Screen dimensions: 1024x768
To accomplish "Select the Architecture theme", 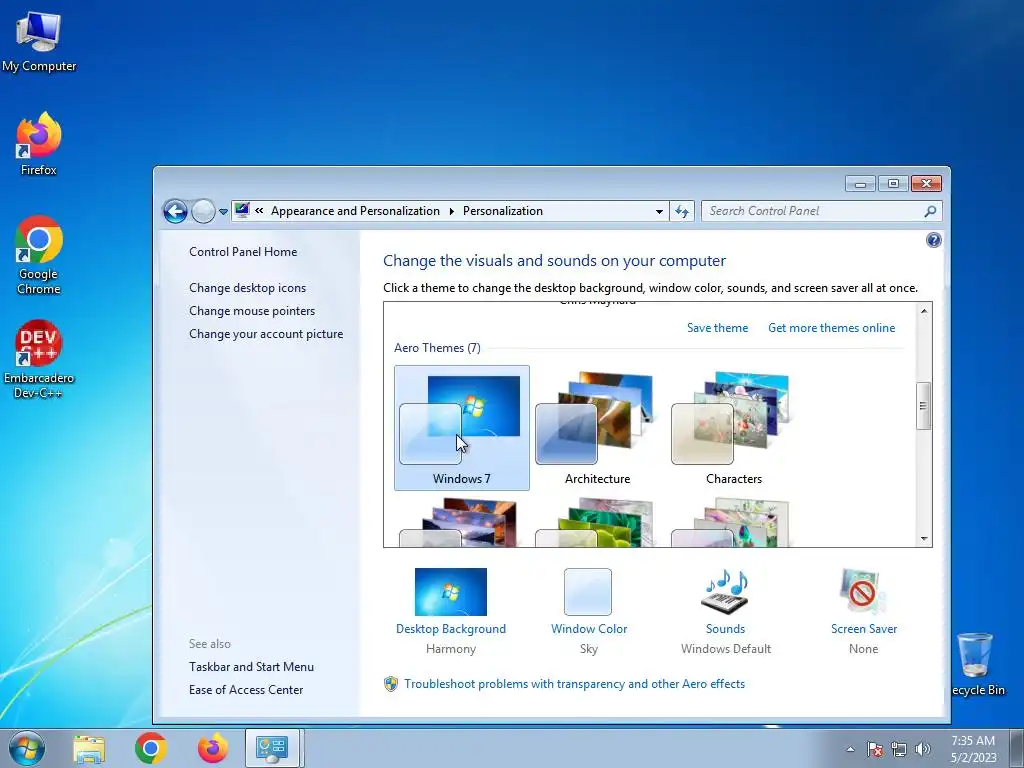I will [x=597, y=428].
